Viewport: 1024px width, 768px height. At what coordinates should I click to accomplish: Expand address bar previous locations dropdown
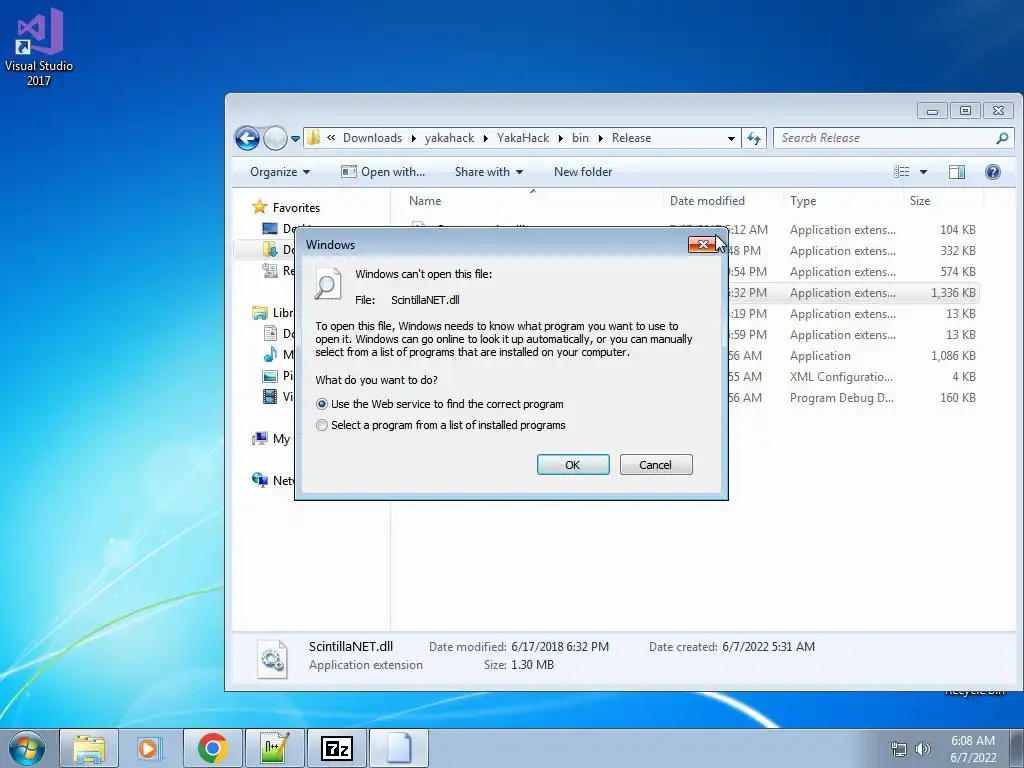(x=731, y=138)
